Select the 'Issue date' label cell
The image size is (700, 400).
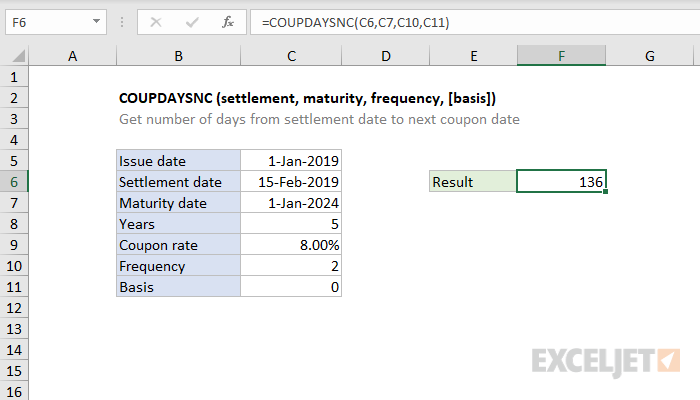[178, 161]
